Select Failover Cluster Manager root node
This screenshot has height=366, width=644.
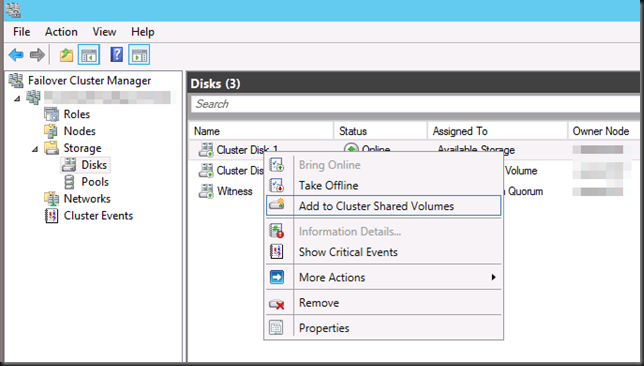90,81
